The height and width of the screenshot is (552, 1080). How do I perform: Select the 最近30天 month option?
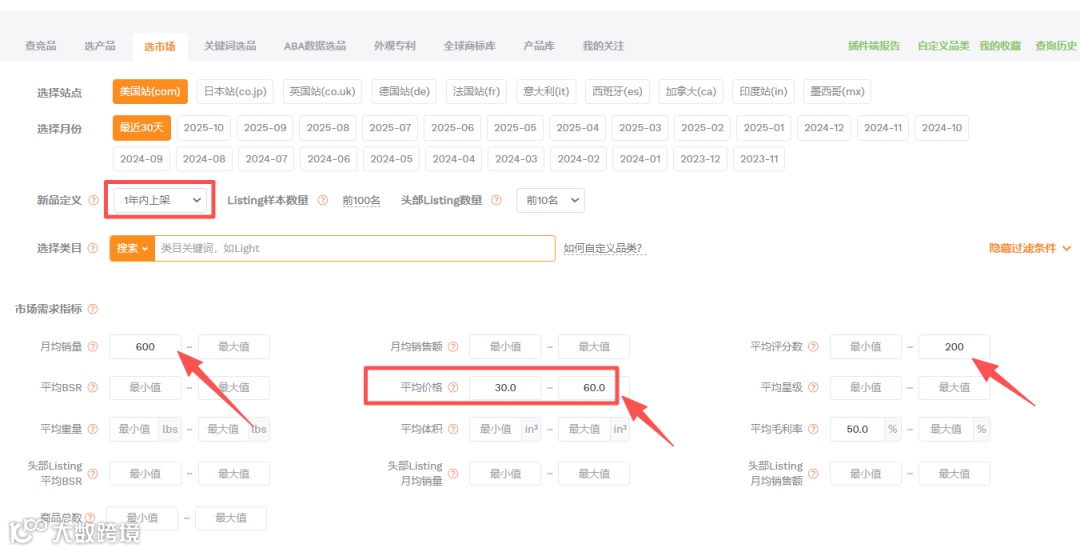(142, 127)
